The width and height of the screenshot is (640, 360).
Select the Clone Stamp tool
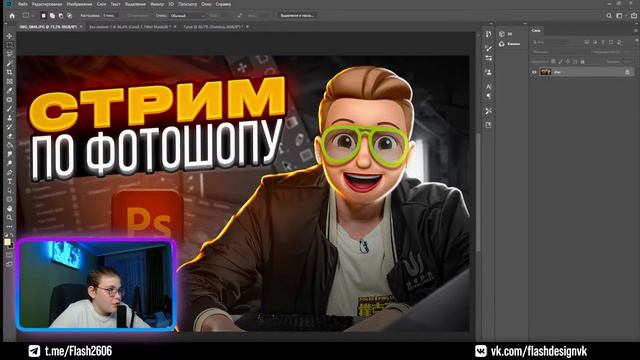coord(9,118)
